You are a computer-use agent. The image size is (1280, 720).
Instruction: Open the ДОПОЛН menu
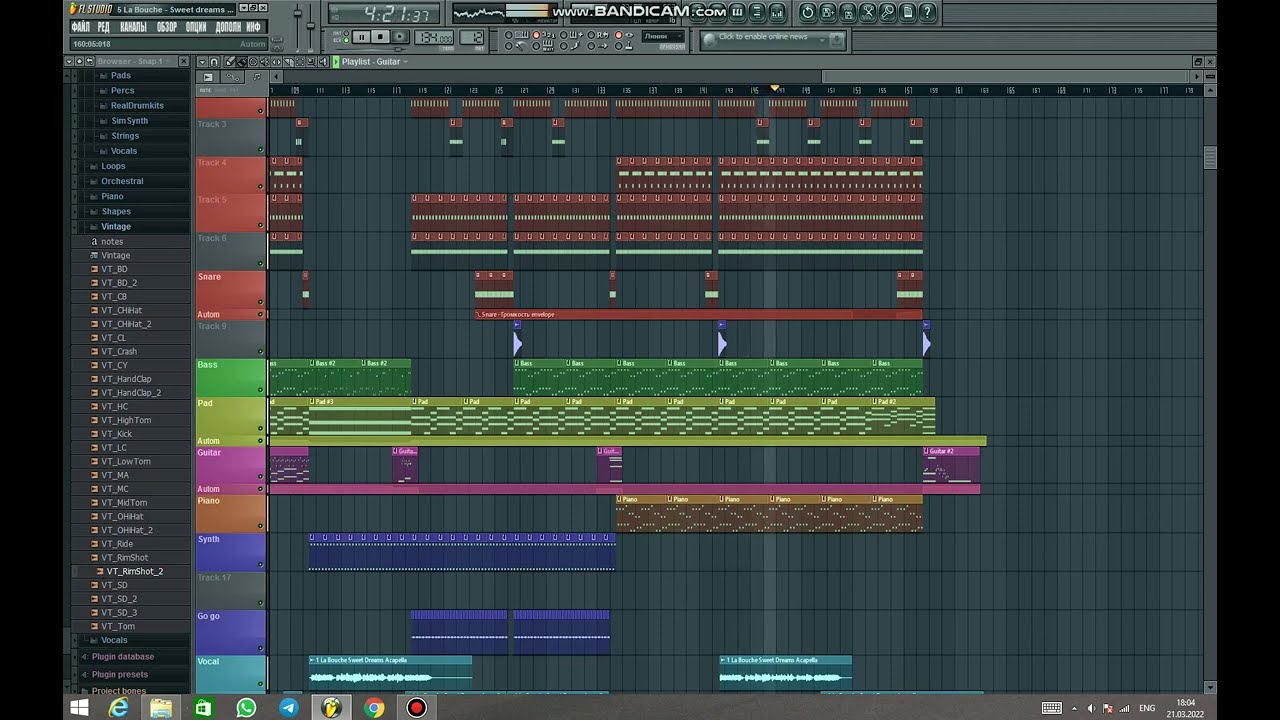(229, 27)
